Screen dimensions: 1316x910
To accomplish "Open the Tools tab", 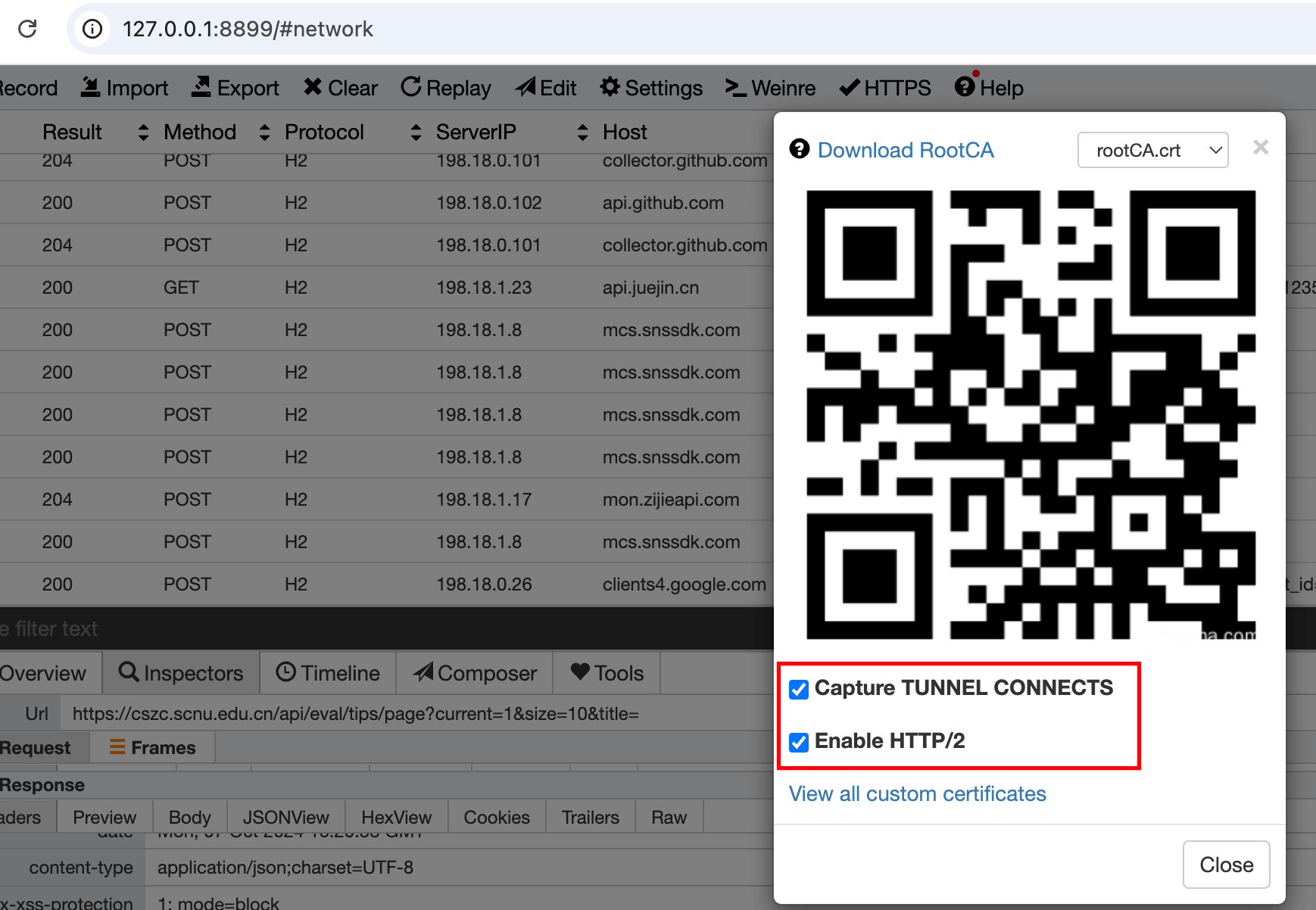I will tap(607, 673).
